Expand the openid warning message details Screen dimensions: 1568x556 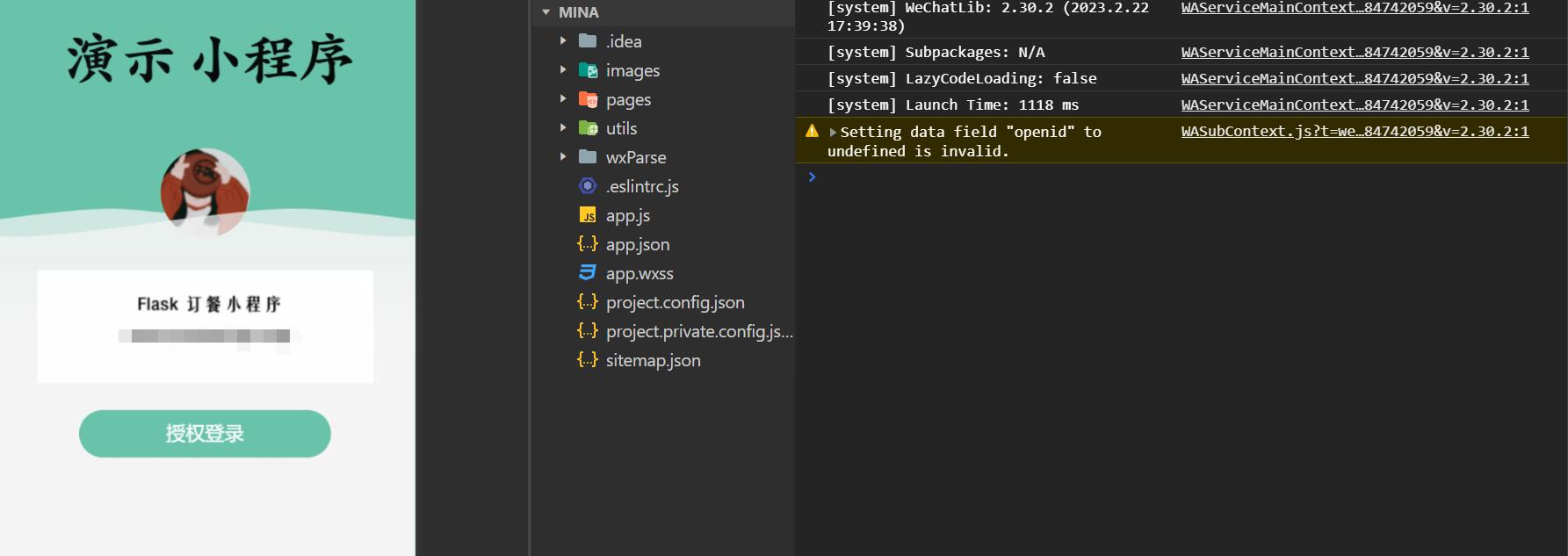(x=833, y=133)
